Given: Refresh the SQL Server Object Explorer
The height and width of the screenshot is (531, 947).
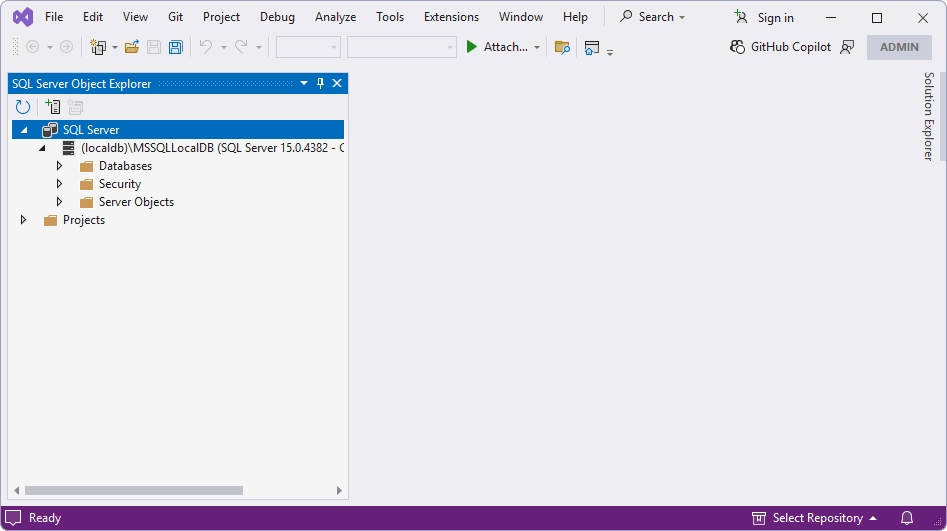Looking at the screenshot, I should [23, 107].
